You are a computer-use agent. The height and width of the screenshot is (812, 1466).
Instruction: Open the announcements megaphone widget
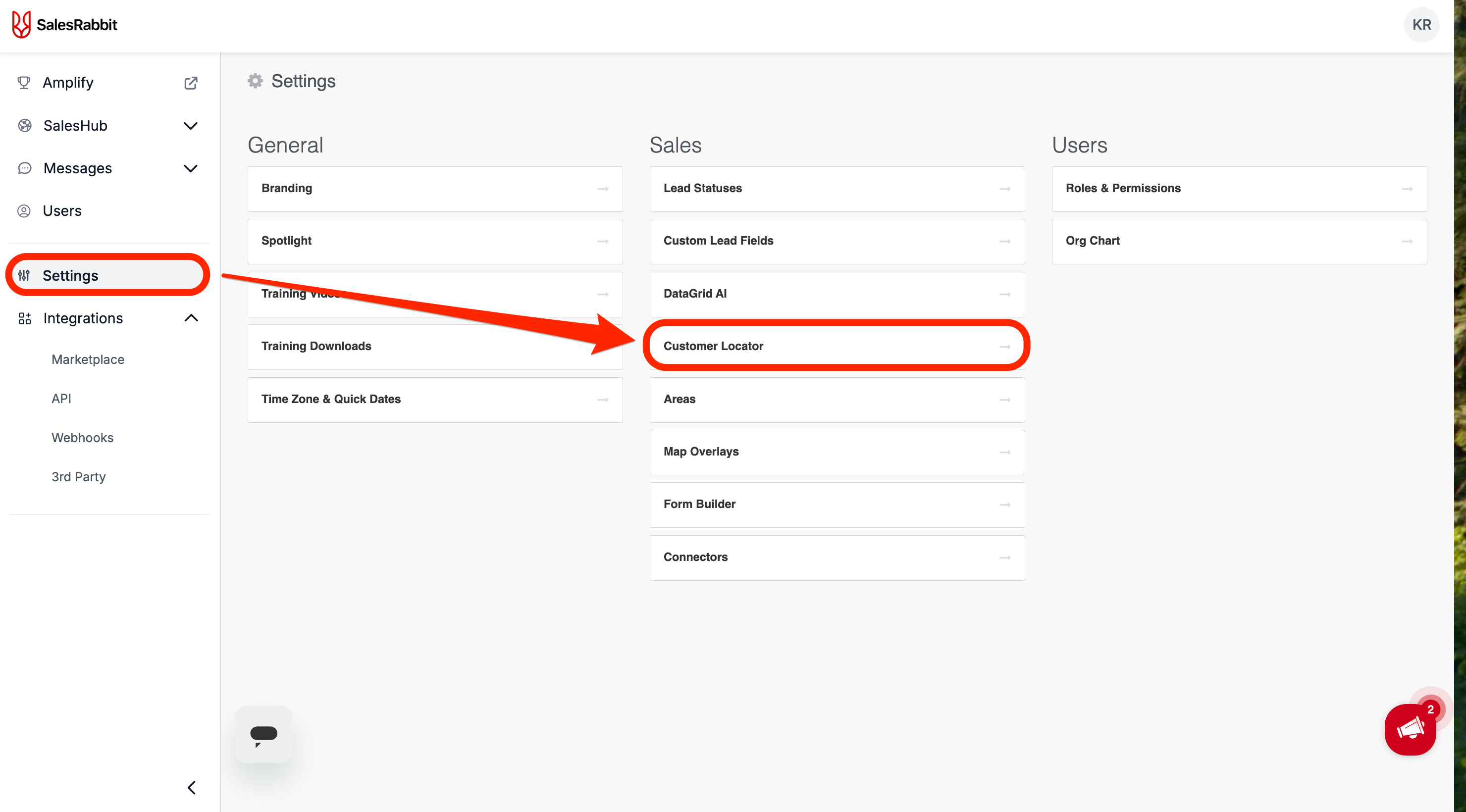point(1410,729)
